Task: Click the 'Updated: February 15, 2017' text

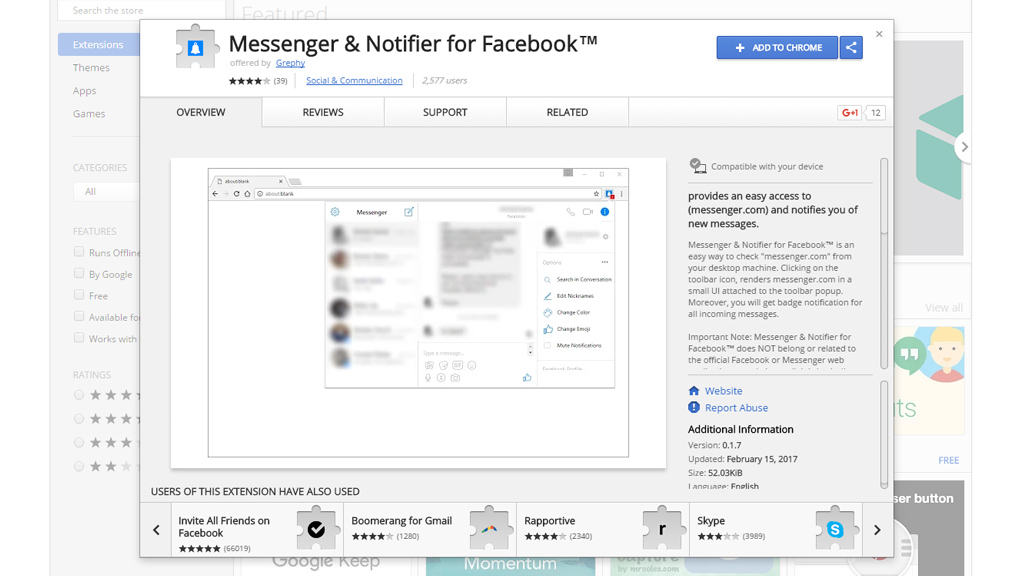Action: coord(743,458)
